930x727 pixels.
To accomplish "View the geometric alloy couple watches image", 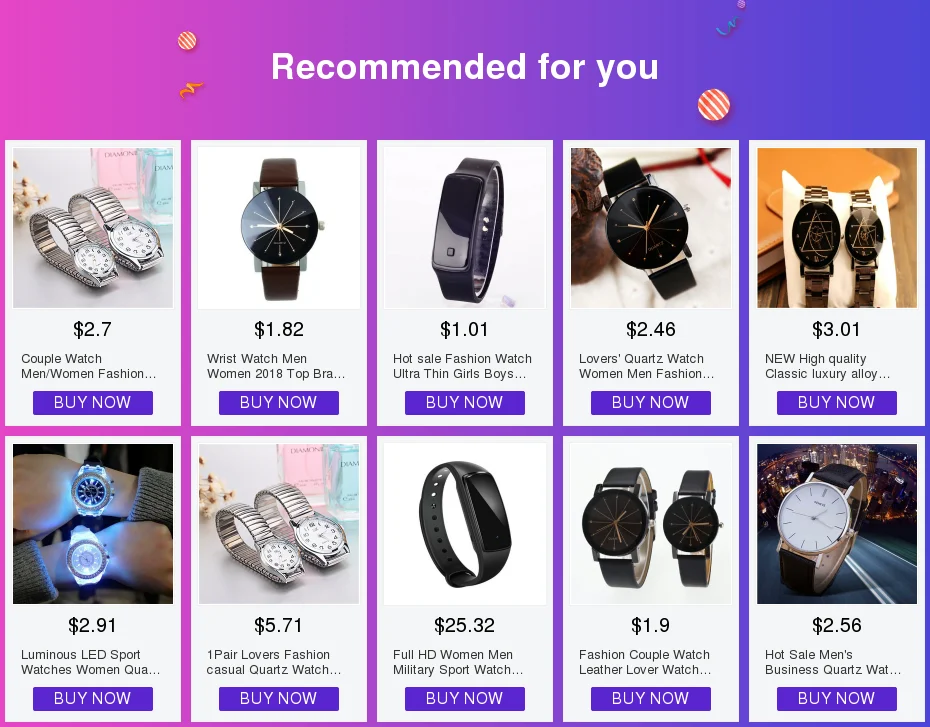I will pyautogui.click(x=837, y=228).
